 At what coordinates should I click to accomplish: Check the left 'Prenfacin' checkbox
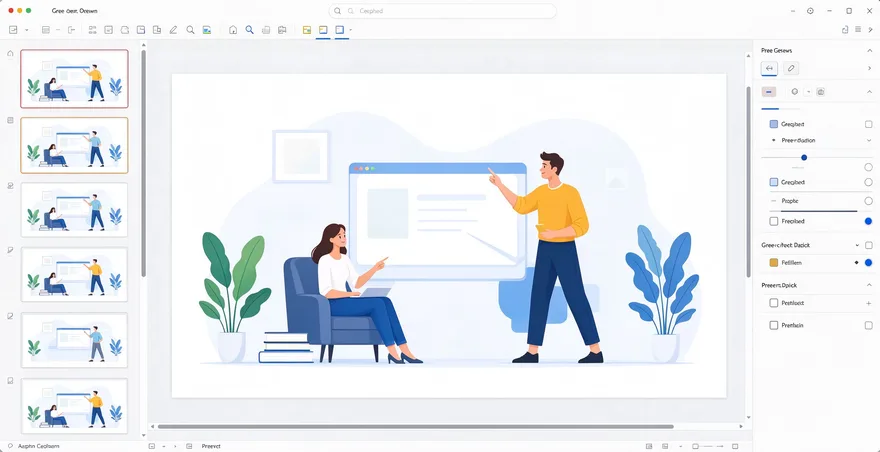[773, 325]
